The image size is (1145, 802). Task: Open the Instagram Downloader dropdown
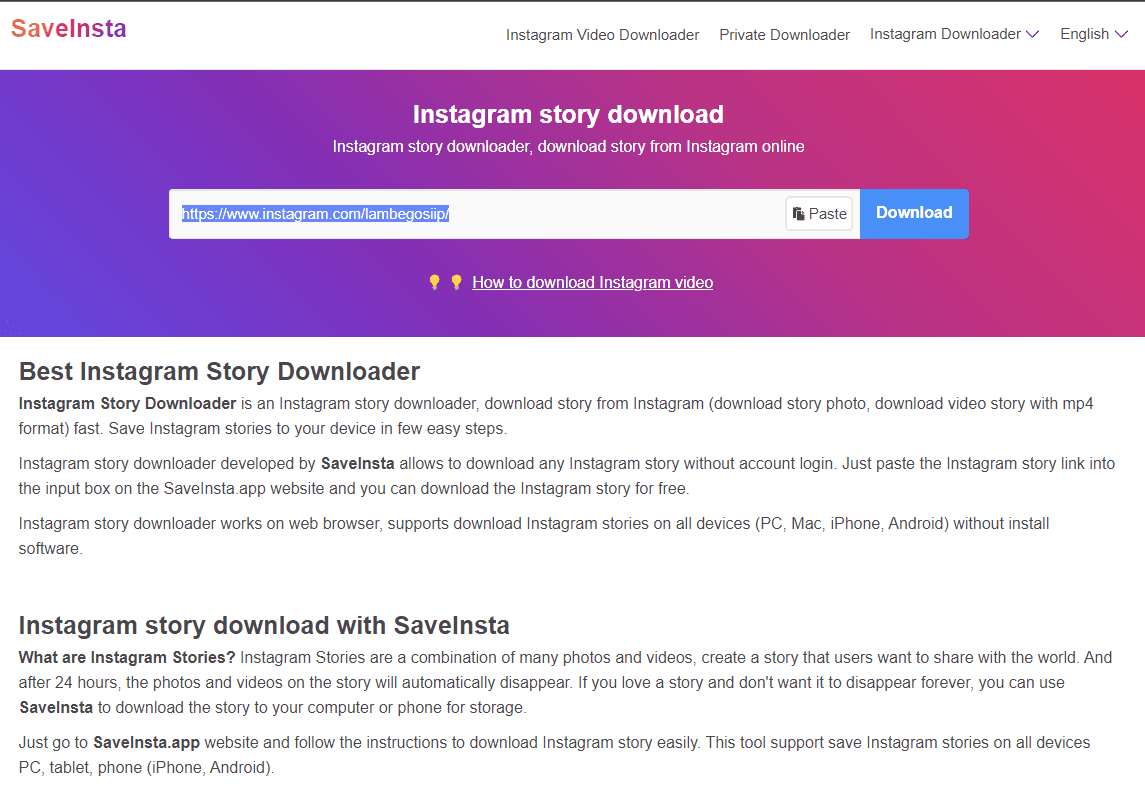point(946,33)
